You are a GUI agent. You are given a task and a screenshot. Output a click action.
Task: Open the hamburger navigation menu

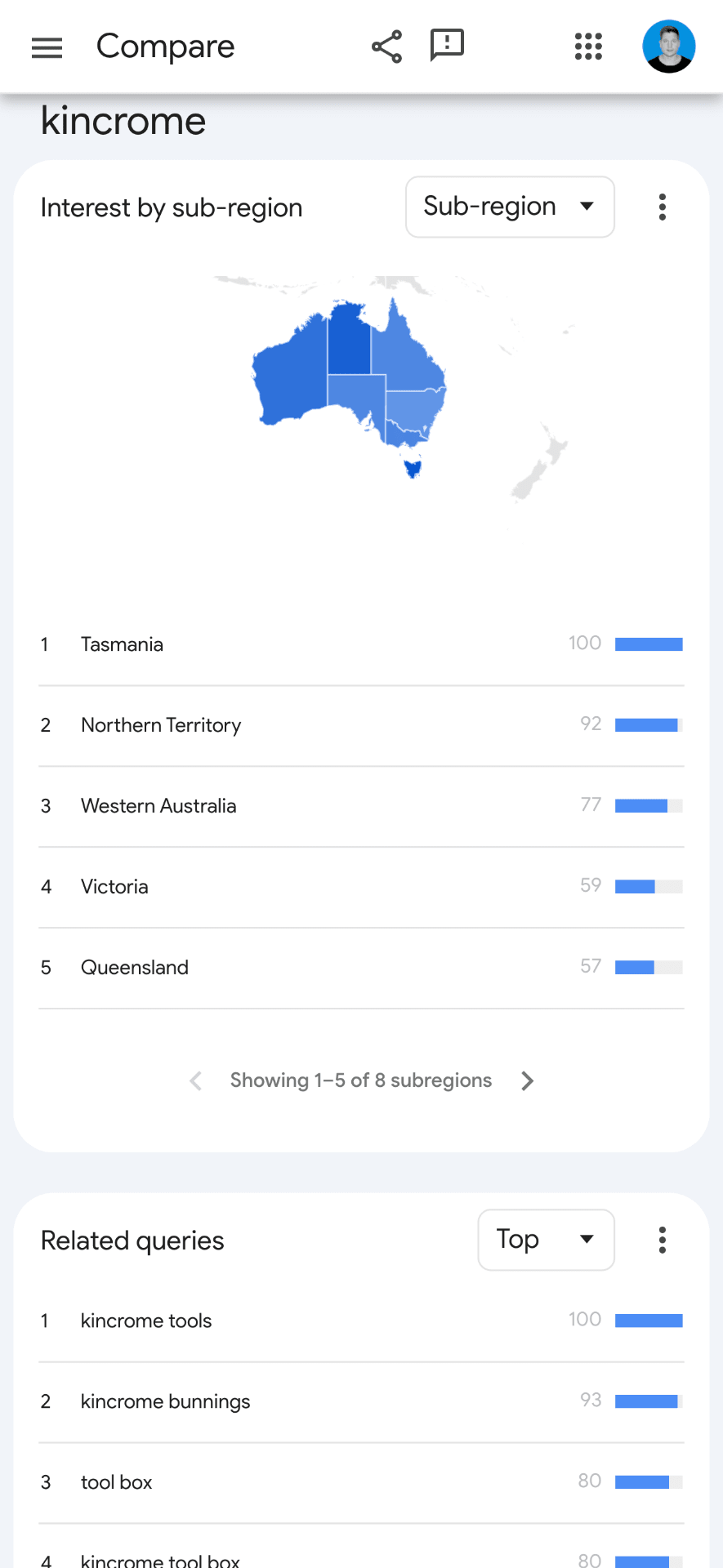point(47,48)
